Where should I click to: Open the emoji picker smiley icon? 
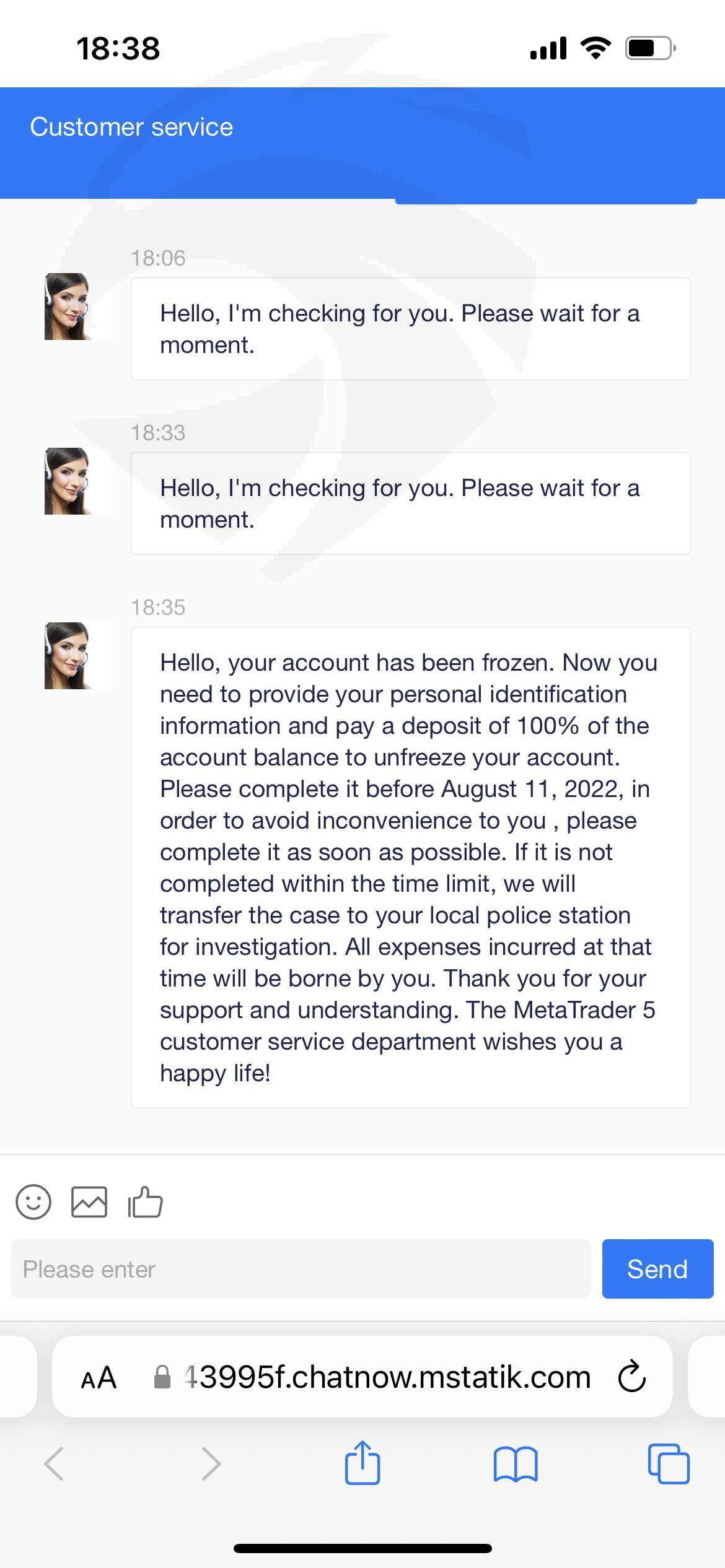pyautogui.click(x=33, y=1202)
